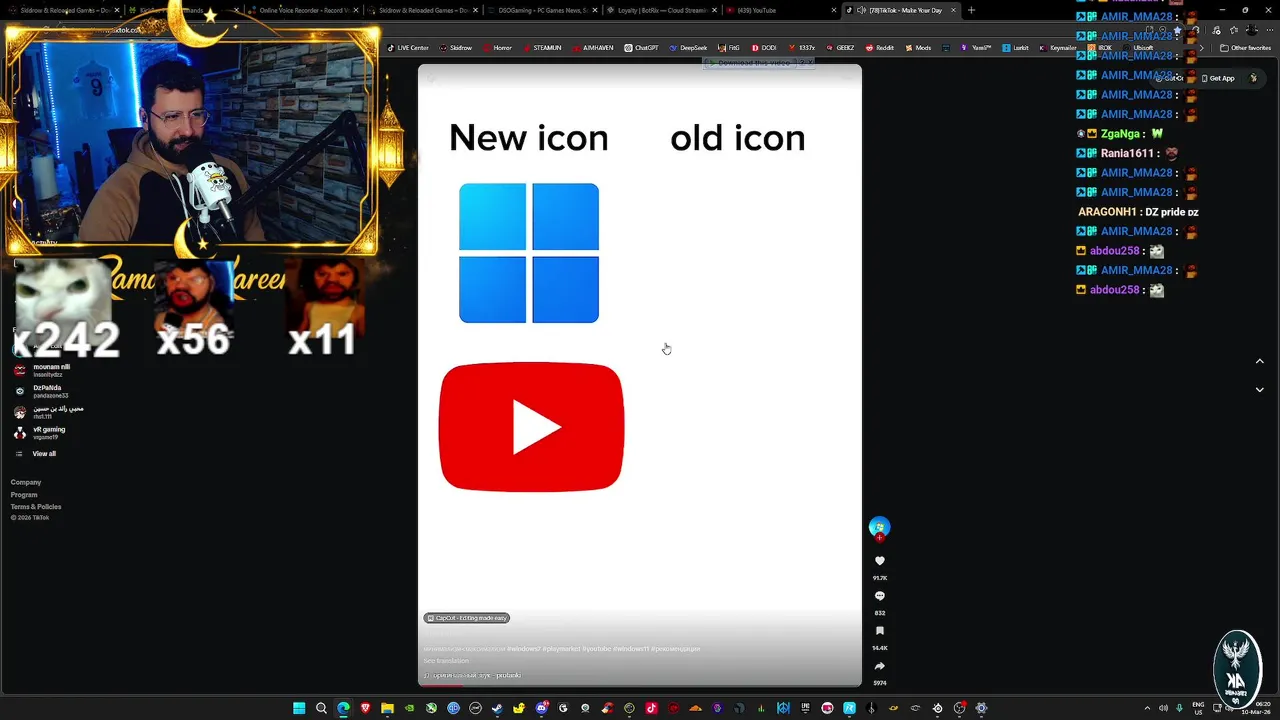Show hidden system tray icons
This screenshot has height=720, width=1280.
1147,708
